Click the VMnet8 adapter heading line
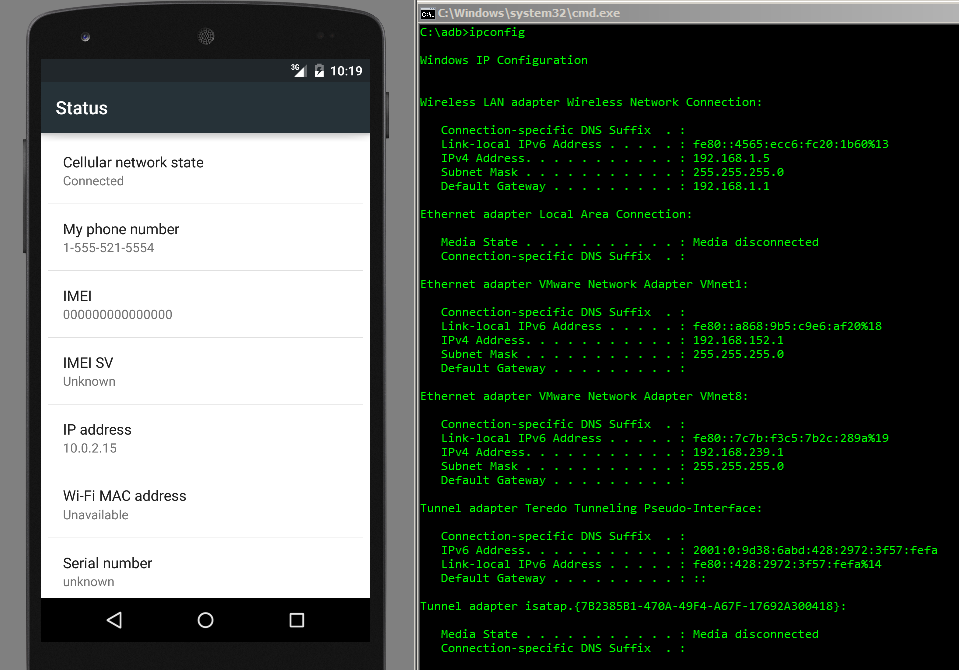Image resolution: width=959 pixels, height=670 pixels. (x=584, y=396)
